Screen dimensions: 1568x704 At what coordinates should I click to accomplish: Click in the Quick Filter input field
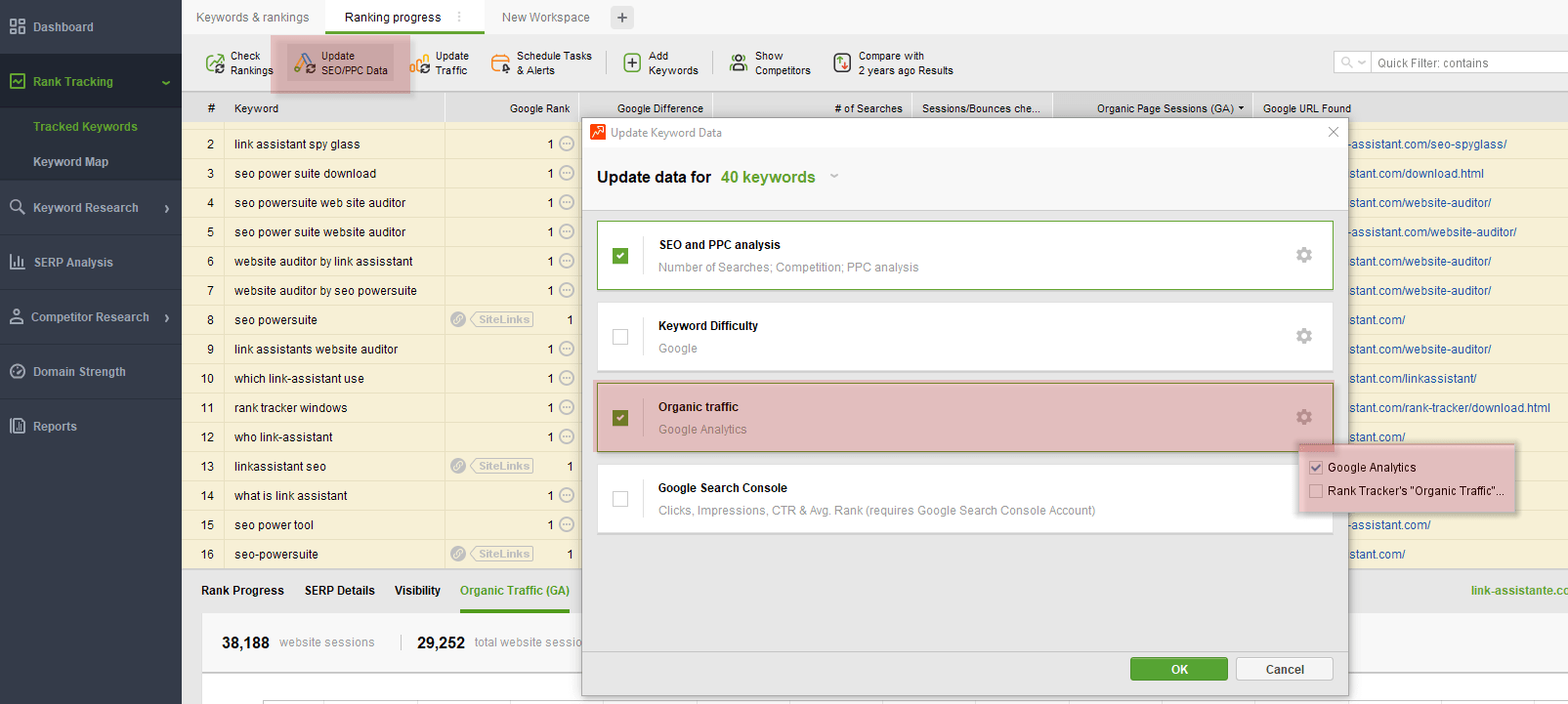(x=1470, y=62)
